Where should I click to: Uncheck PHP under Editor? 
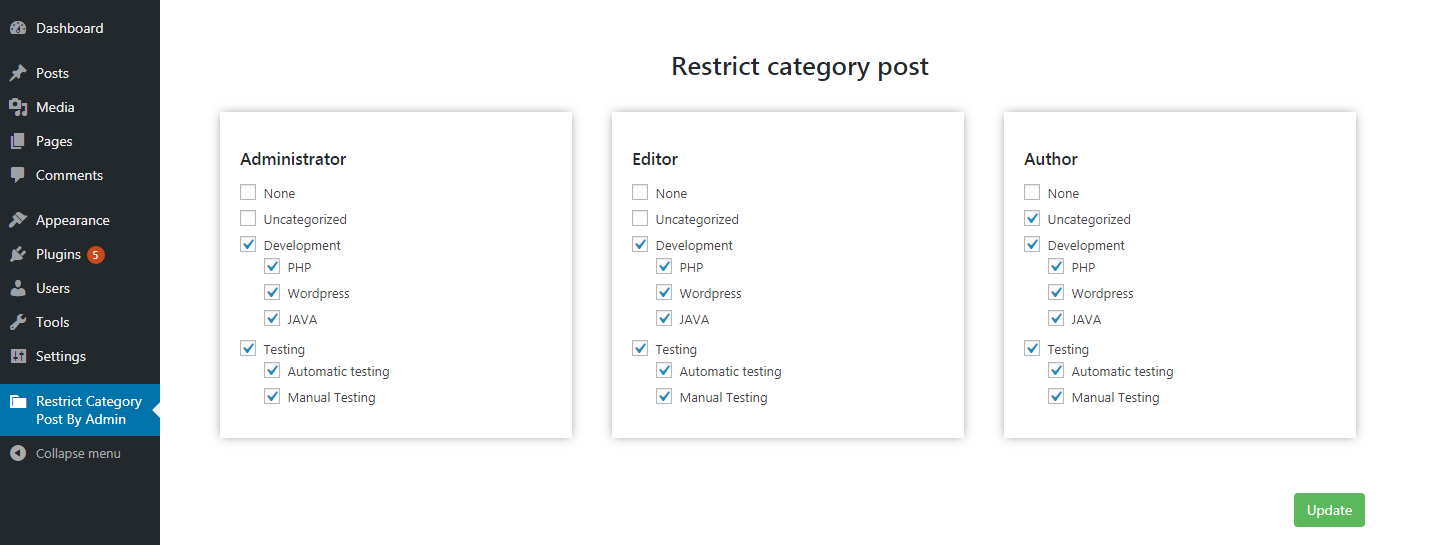coord(664,266)
